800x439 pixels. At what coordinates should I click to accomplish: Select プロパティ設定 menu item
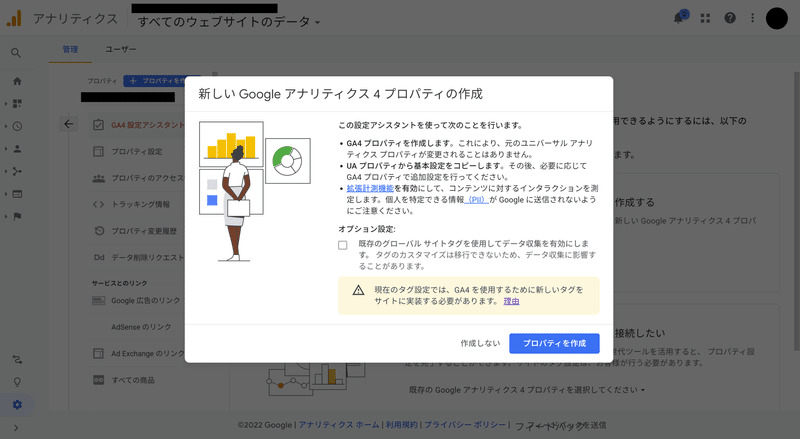coord(138,152)
